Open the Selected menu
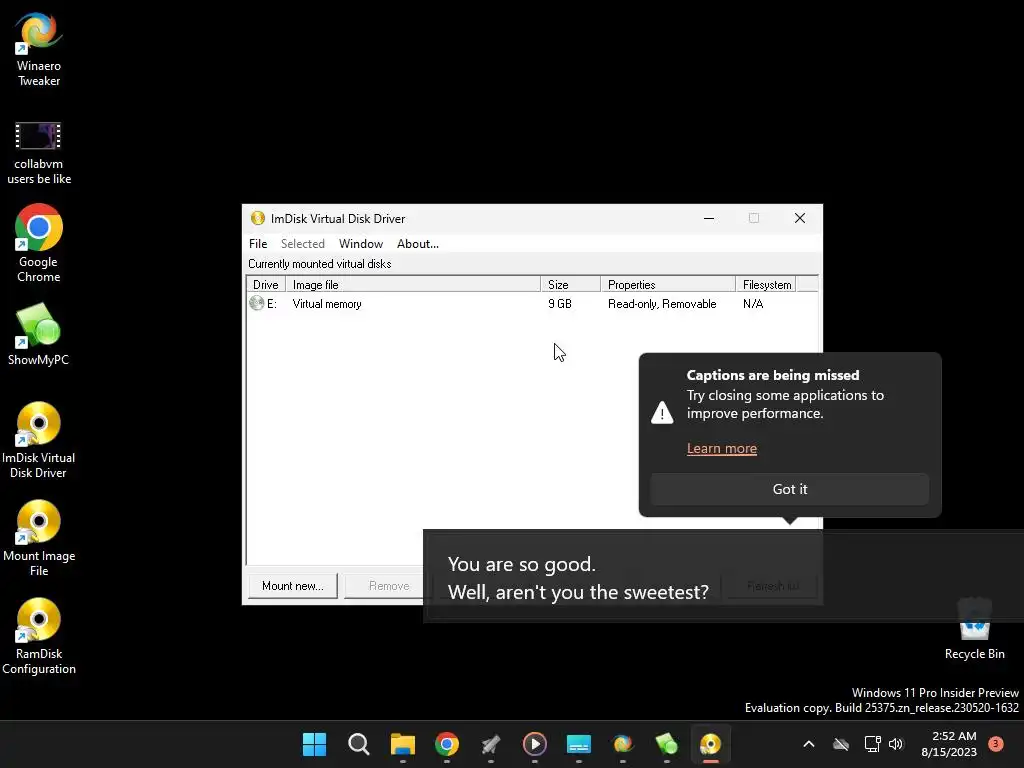 (x=302, y=244)
